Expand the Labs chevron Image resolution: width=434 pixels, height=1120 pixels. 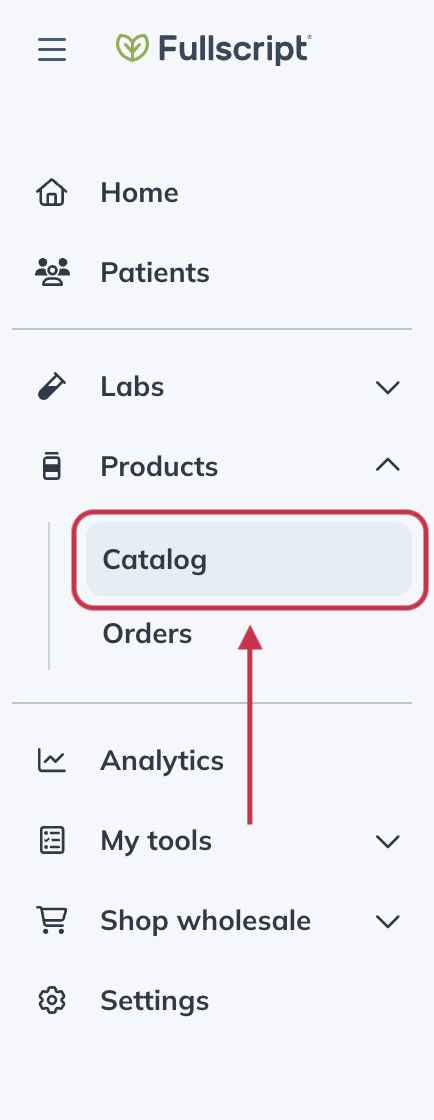point(388,387)
